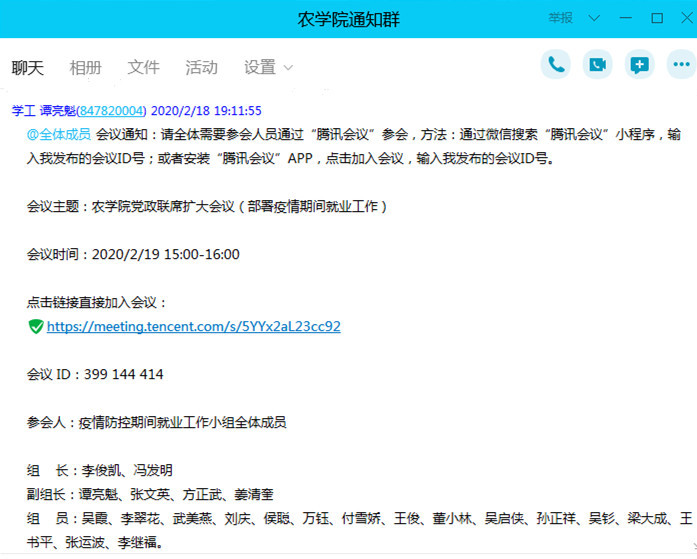Screen dimensions: 697x559
Task: Switch to the 聊天 tab
Action: pyautogui.click(x=28, y=67)
